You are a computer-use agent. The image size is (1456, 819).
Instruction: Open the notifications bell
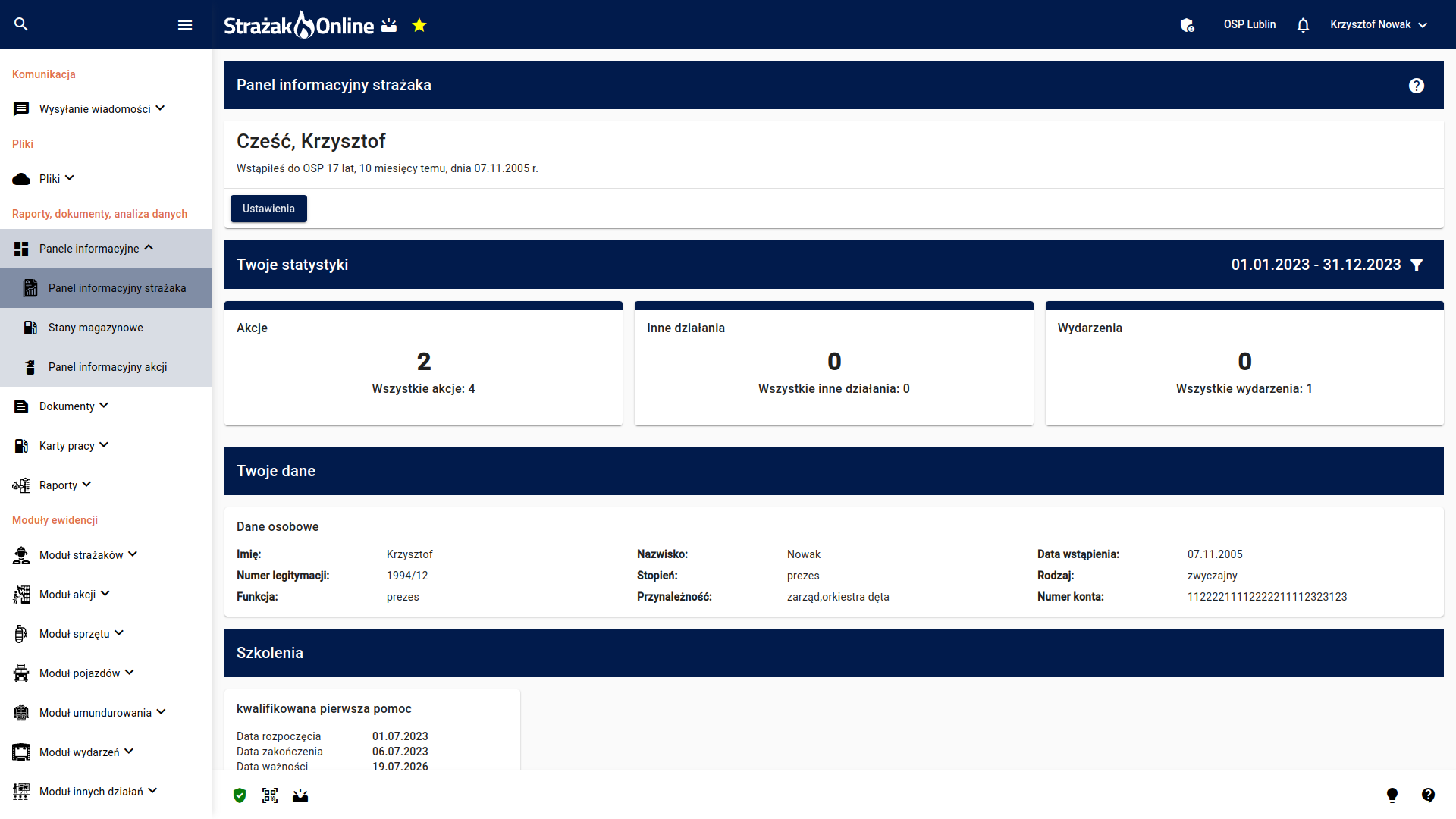click(1303, 25)
